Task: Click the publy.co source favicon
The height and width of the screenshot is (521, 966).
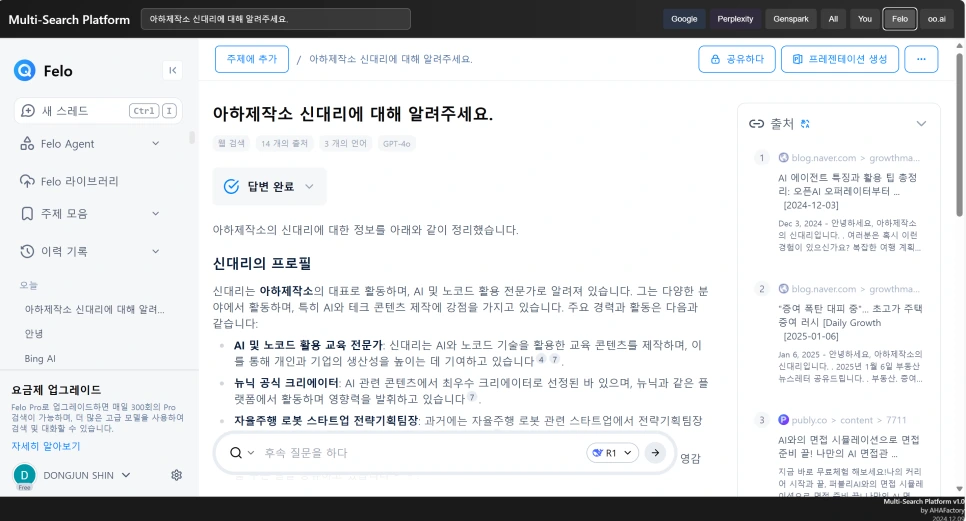Action: [x=784, y=420]
